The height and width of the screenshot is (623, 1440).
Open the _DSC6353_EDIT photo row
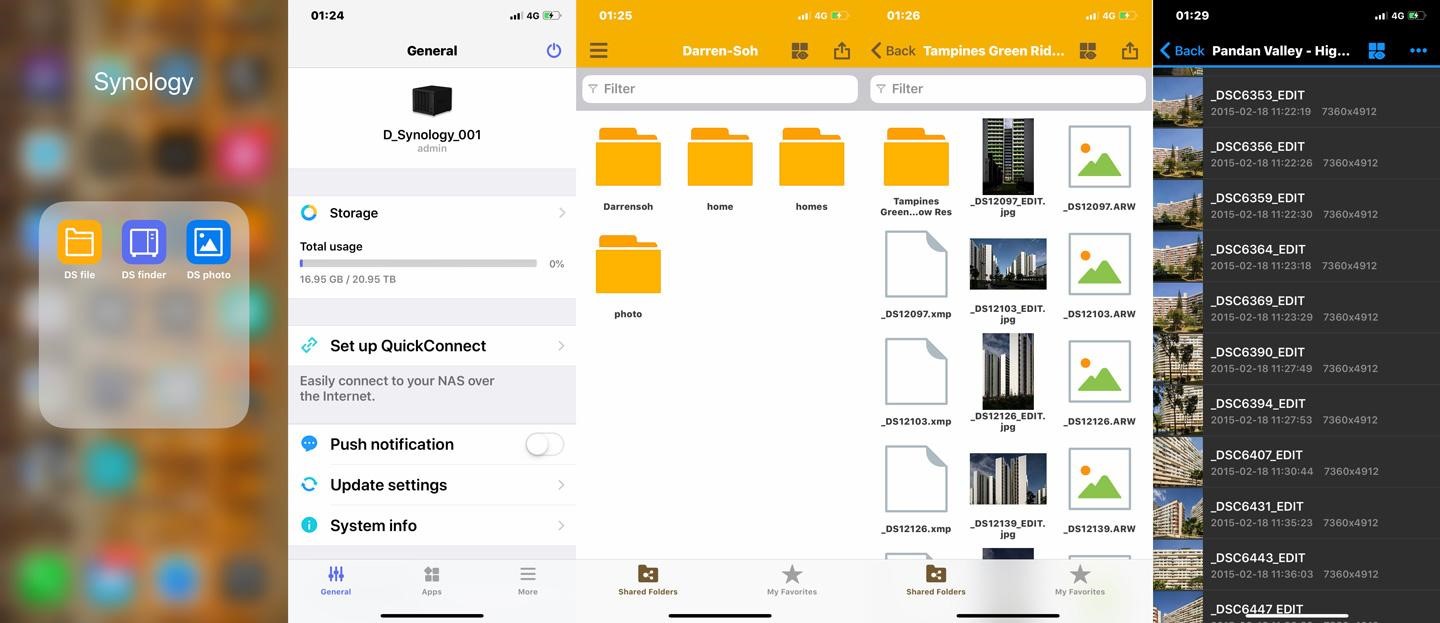(1296, 102)
